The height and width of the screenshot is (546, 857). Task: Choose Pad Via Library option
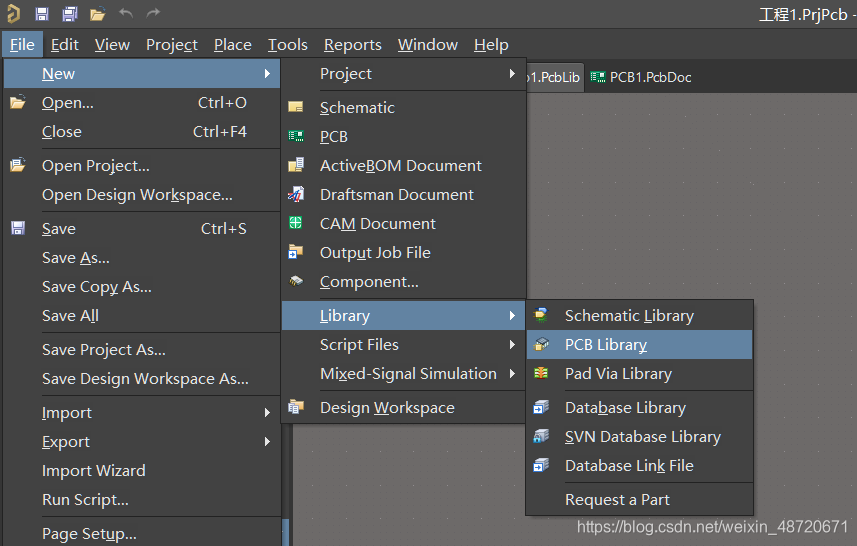tap(617, 374)
